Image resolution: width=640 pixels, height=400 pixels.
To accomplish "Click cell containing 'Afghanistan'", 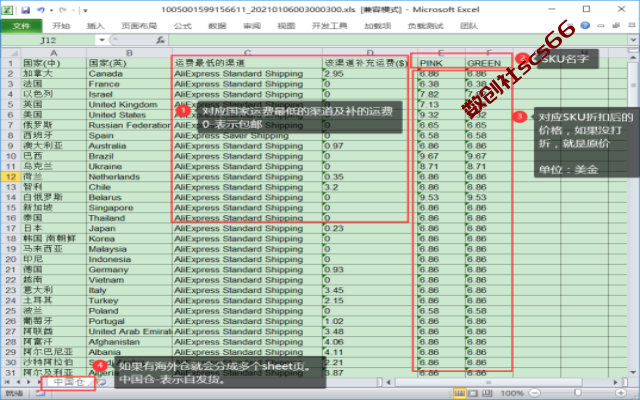I will coord(129,342).
